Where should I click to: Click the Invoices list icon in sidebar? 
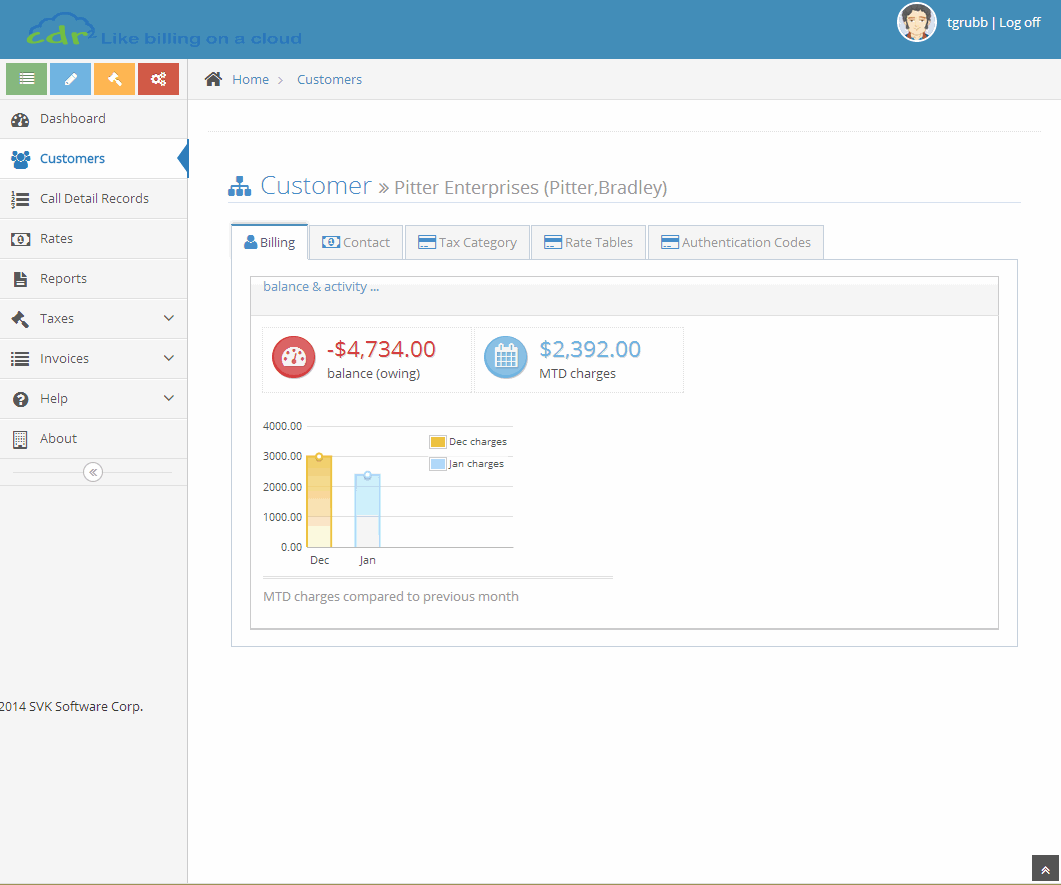coord(20,359)
